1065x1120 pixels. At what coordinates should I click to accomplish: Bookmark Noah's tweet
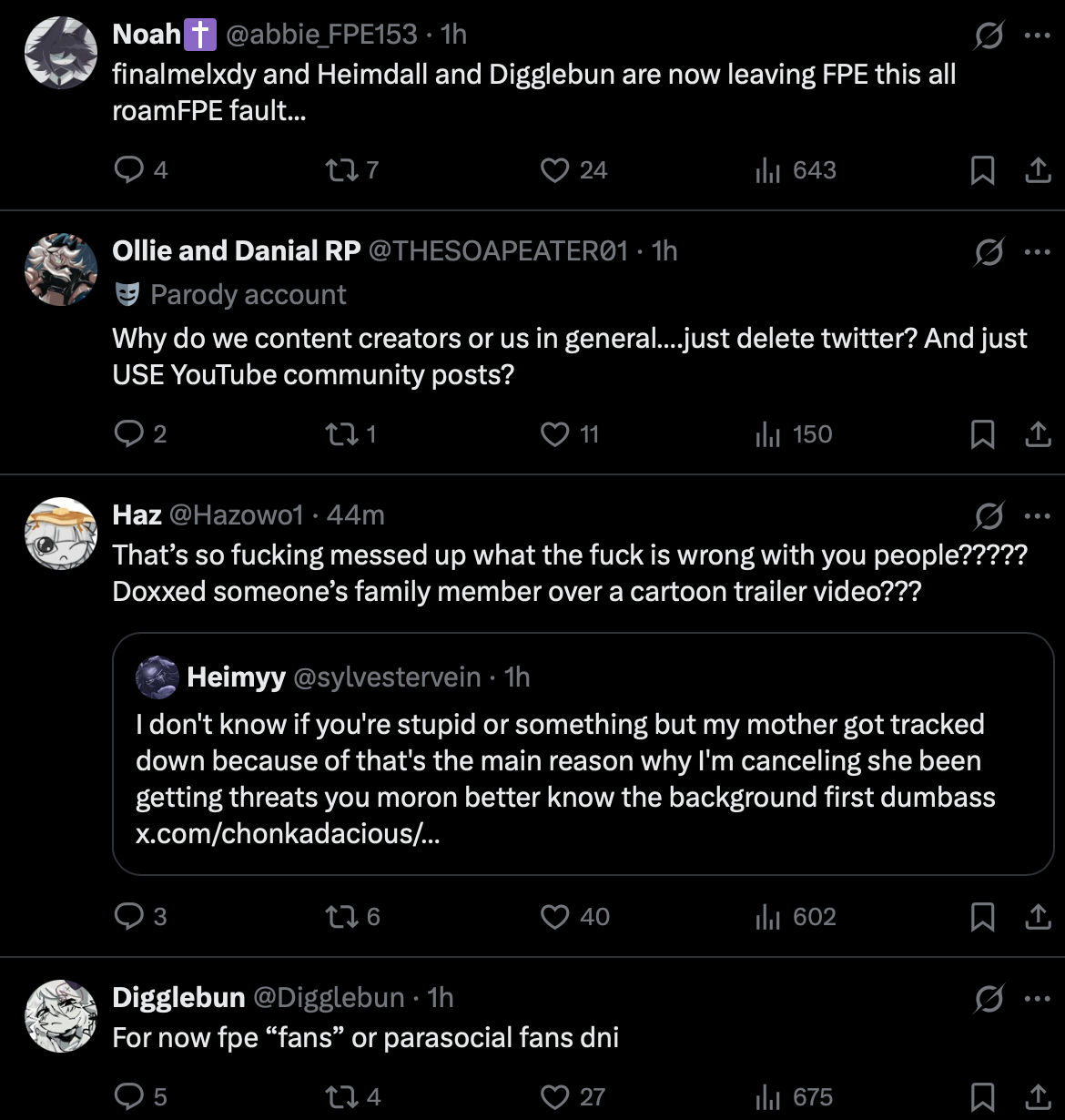(982, 169)
